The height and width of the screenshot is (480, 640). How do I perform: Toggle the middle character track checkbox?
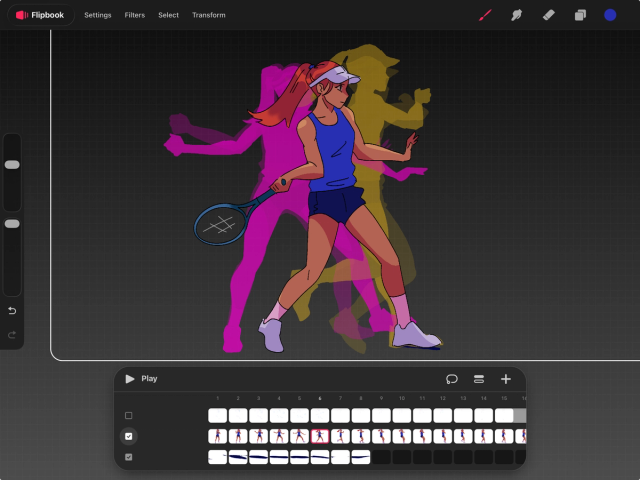[128, 436]
